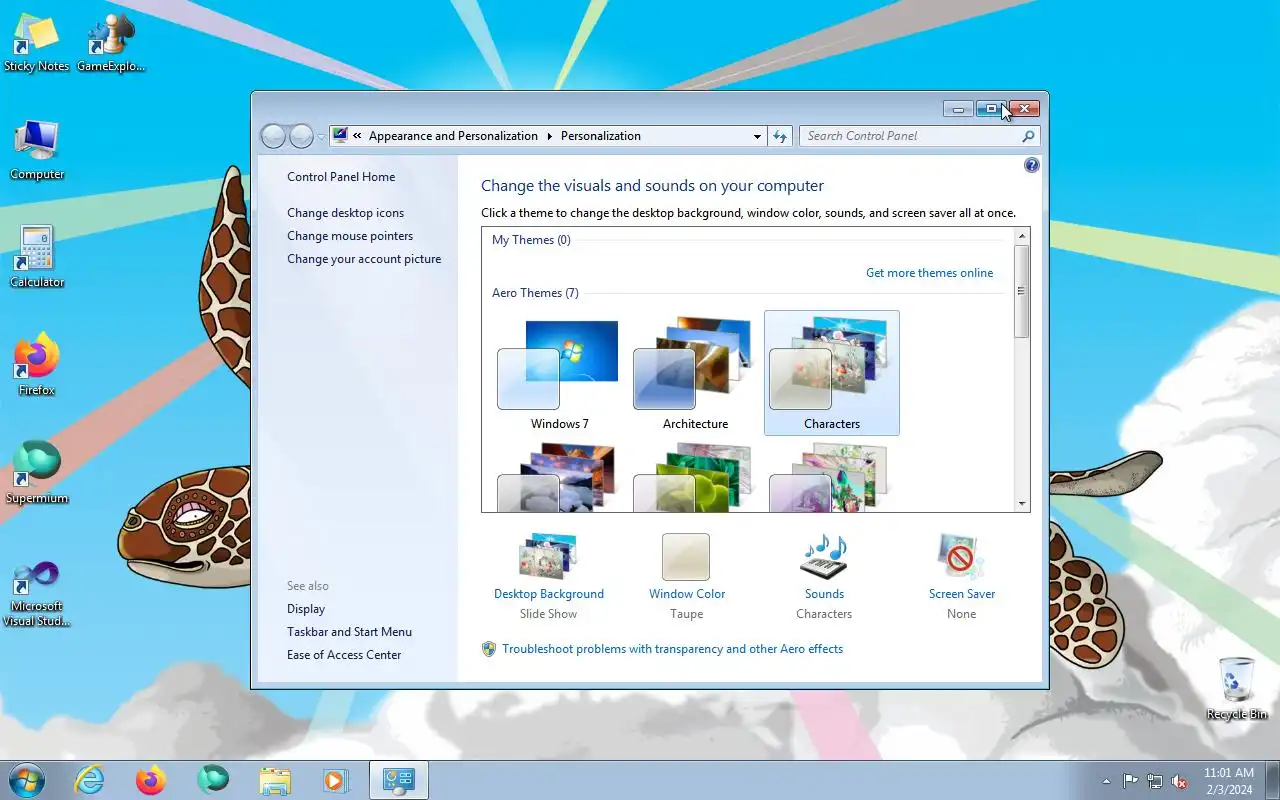The height and width of the screenshot is (800, 1280).
Task: Maximize the Personalization window
Action: tap(990, 109)
